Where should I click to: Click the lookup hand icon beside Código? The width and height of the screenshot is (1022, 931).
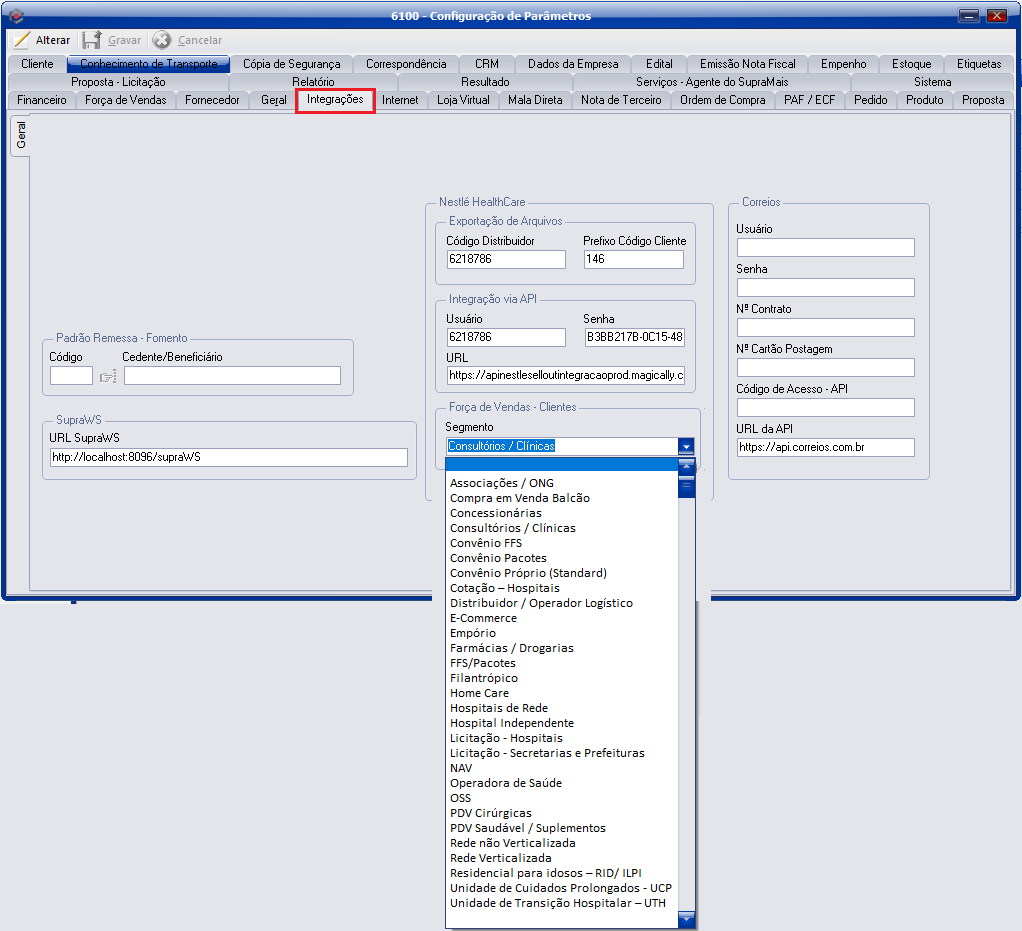(107, 376)
